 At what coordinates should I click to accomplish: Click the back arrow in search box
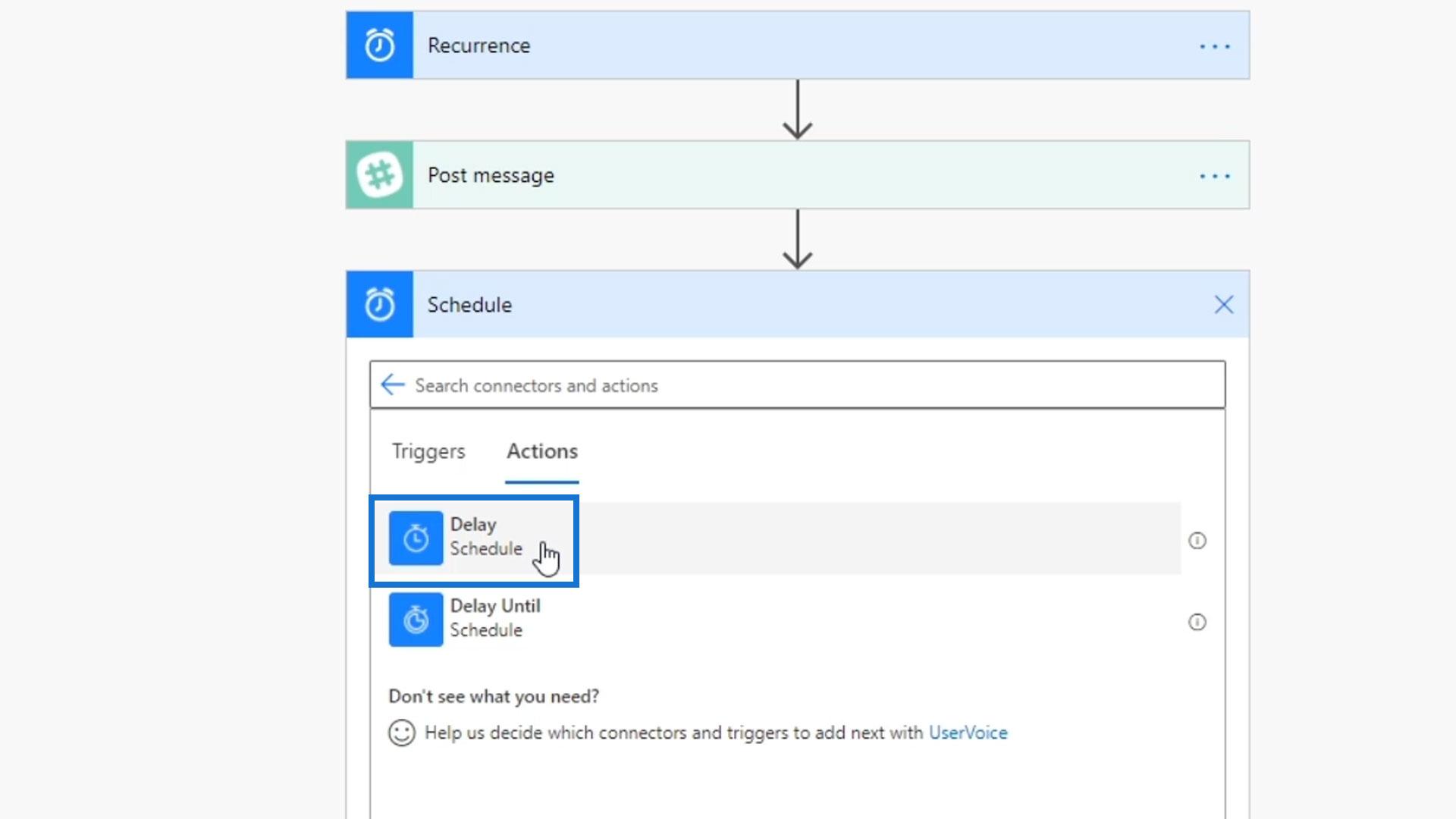click(392, 385)
